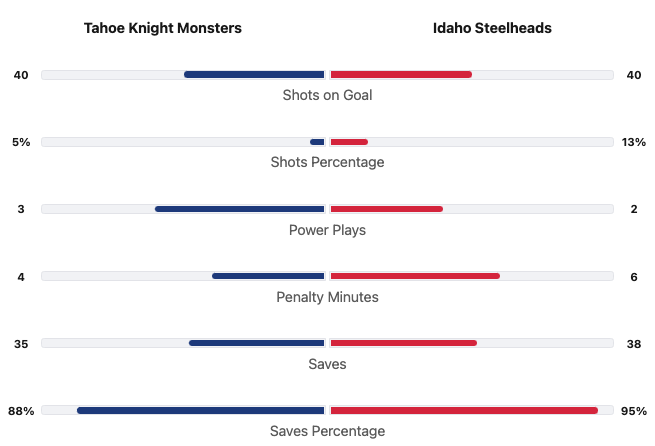
Task: Click the blue Saves bar
Action: point(257,343)
